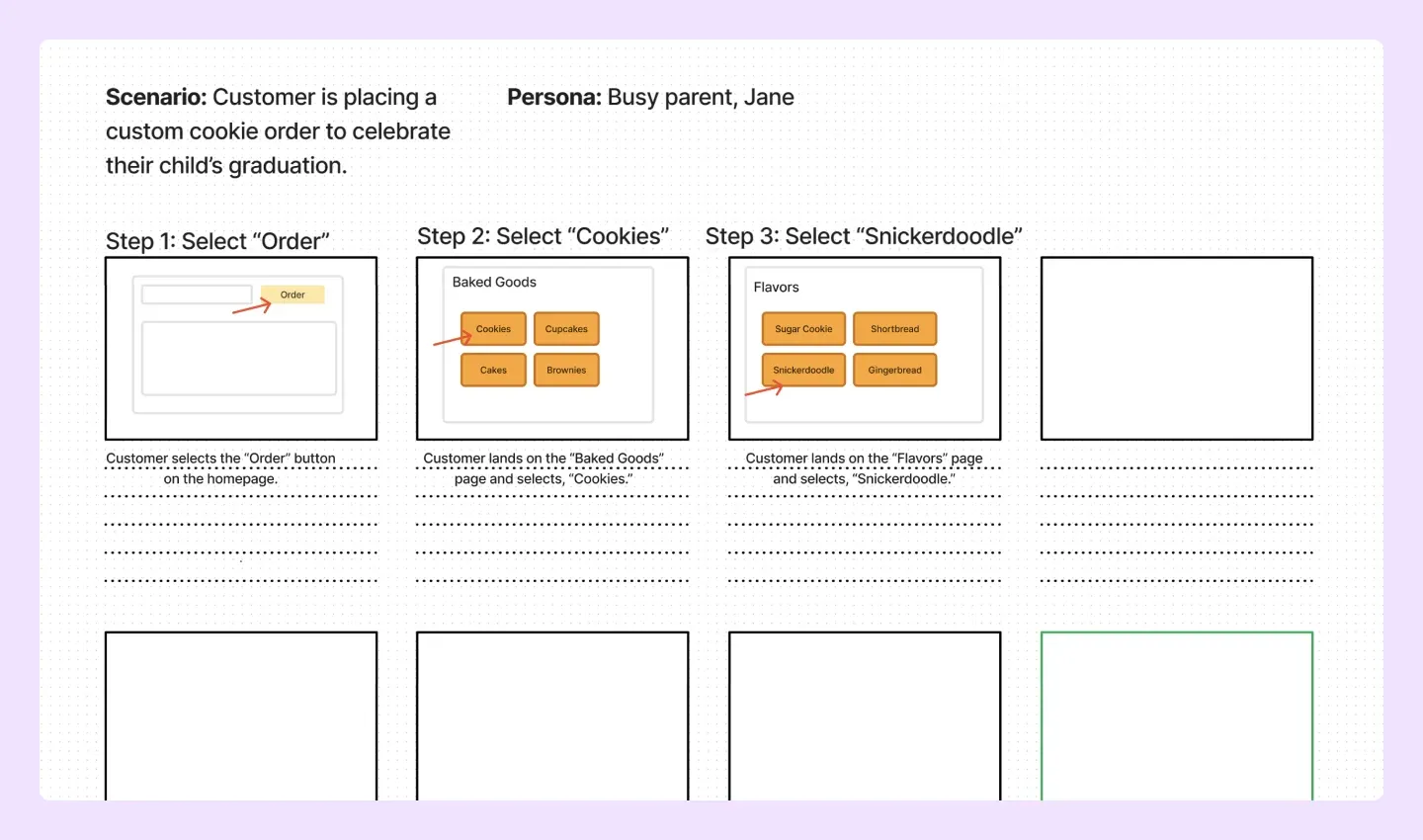Select the Shortbread flavor option

(894, 328)
